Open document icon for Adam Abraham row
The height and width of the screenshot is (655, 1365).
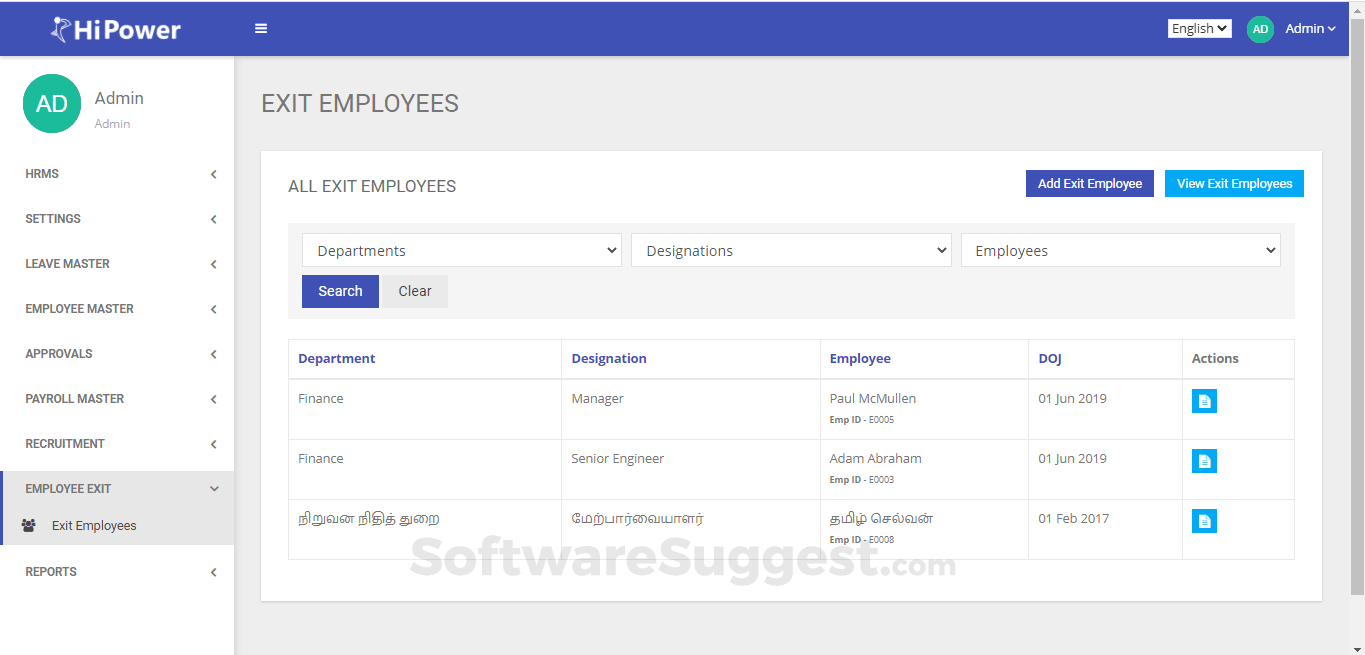point(1204,461)
